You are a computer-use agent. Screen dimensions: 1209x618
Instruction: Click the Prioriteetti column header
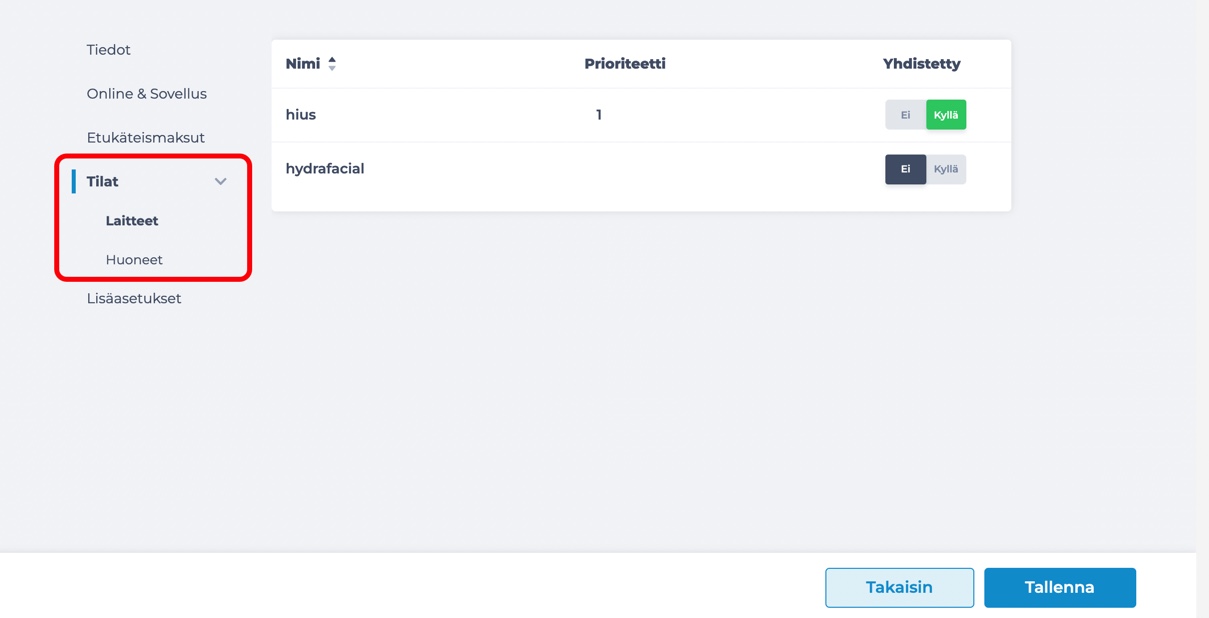tap(625, 64)
